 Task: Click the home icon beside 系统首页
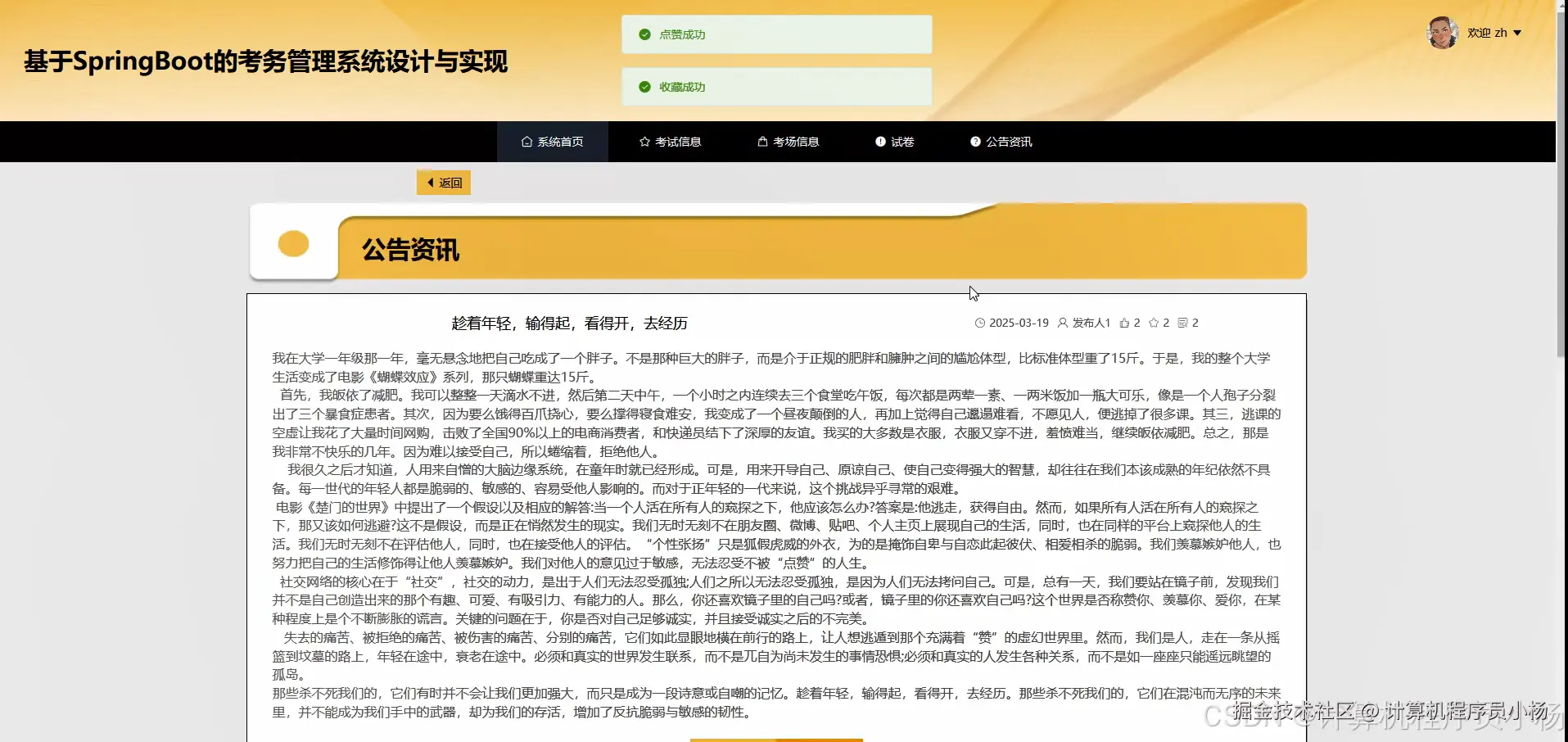pos(525,142)
